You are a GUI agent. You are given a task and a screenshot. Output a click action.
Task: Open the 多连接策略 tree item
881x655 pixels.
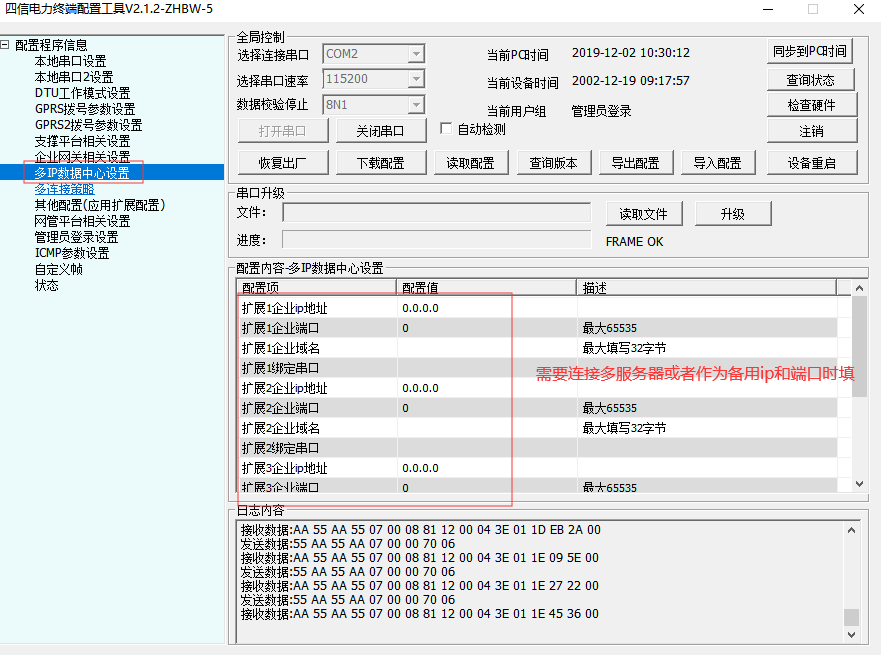click(x=65, y=189)
